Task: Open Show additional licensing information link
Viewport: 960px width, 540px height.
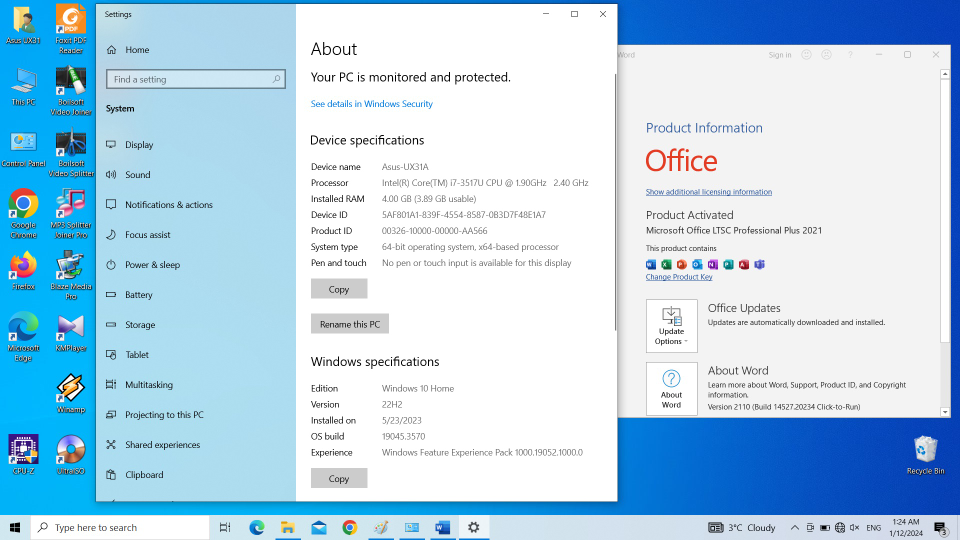Action: click(x=708, y=192)
